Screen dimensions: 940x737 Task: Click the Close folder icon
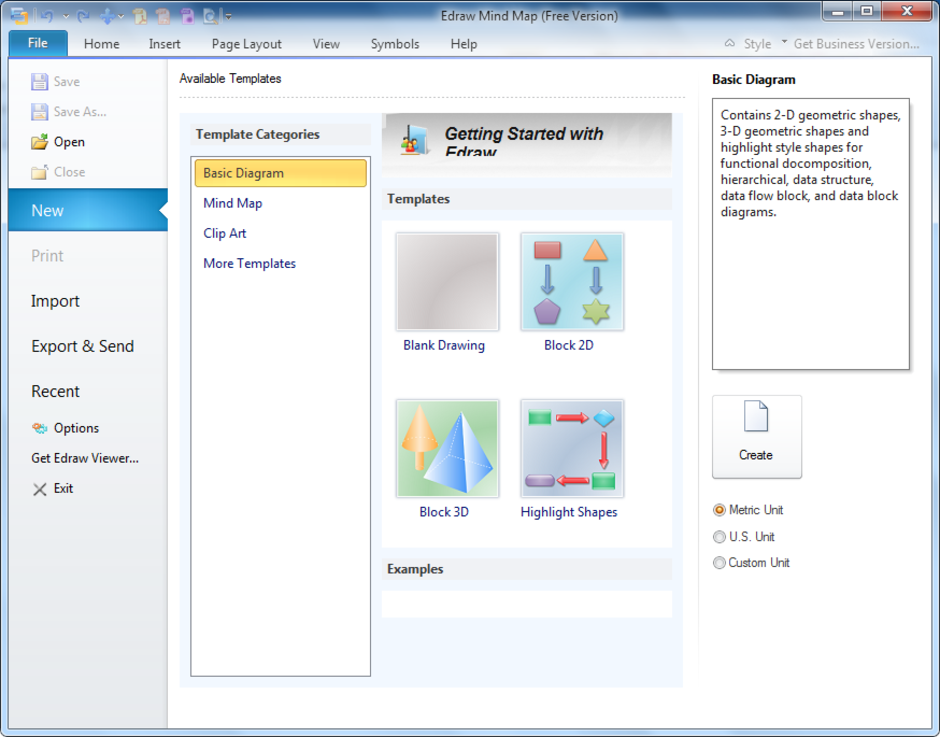coord(40,172)
